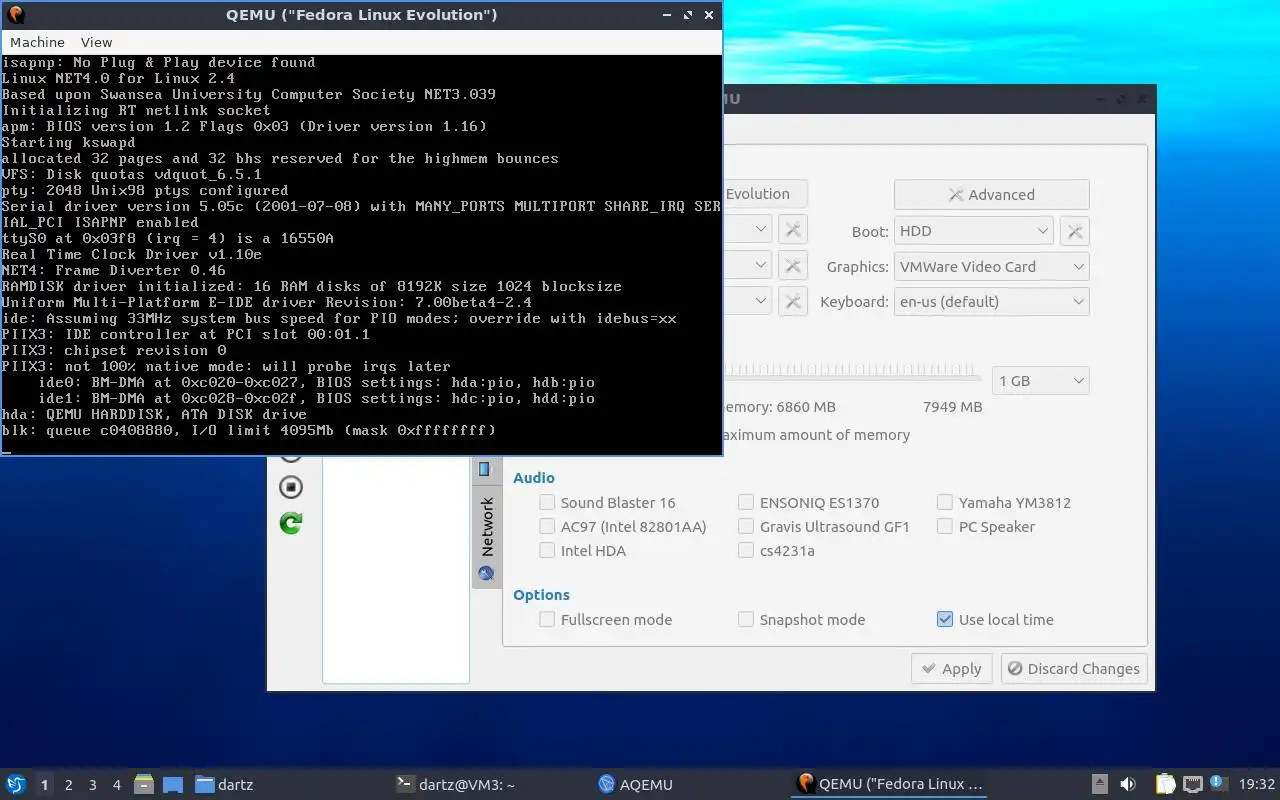The height and width of the screenshot is (800, 1280).
Task: Click the notification info icon in the tray
Action: (1218, 783)
